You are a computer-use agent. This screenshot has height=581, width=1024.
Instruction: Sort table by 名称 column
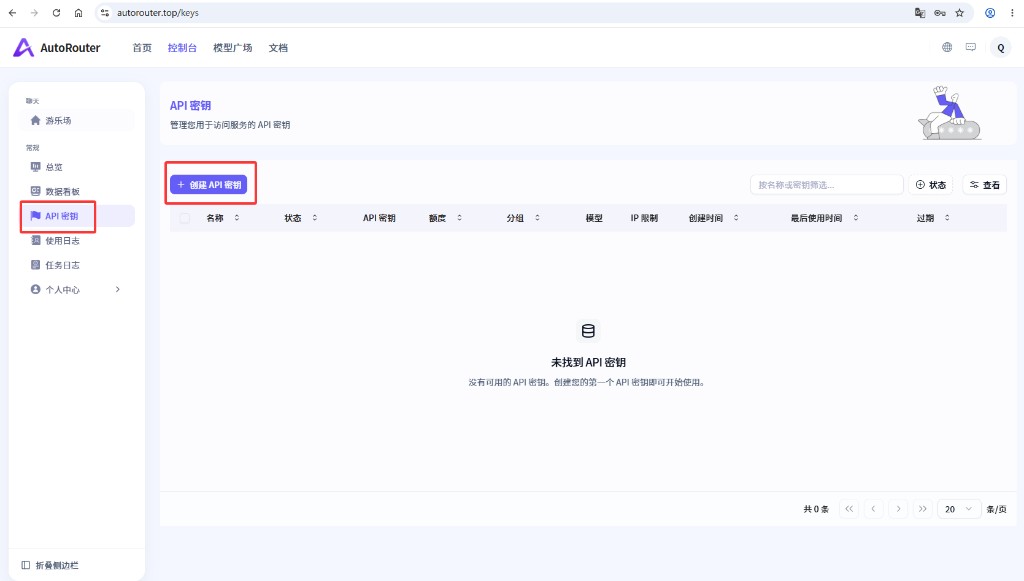pos(223,218)
